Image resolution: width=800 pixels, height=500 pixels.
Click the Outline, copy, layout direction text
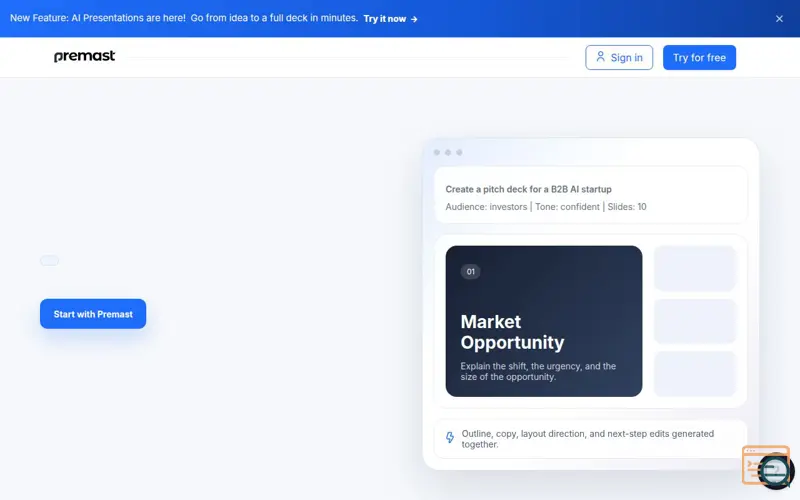click(x=587, y=439)
